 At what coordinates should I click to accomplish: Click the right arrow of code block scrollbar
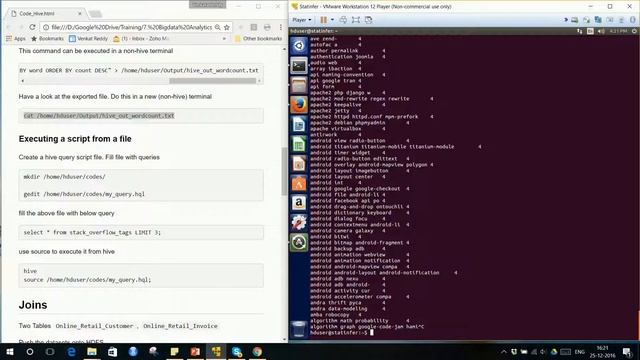pyautogui.click(x=259, y=81)
